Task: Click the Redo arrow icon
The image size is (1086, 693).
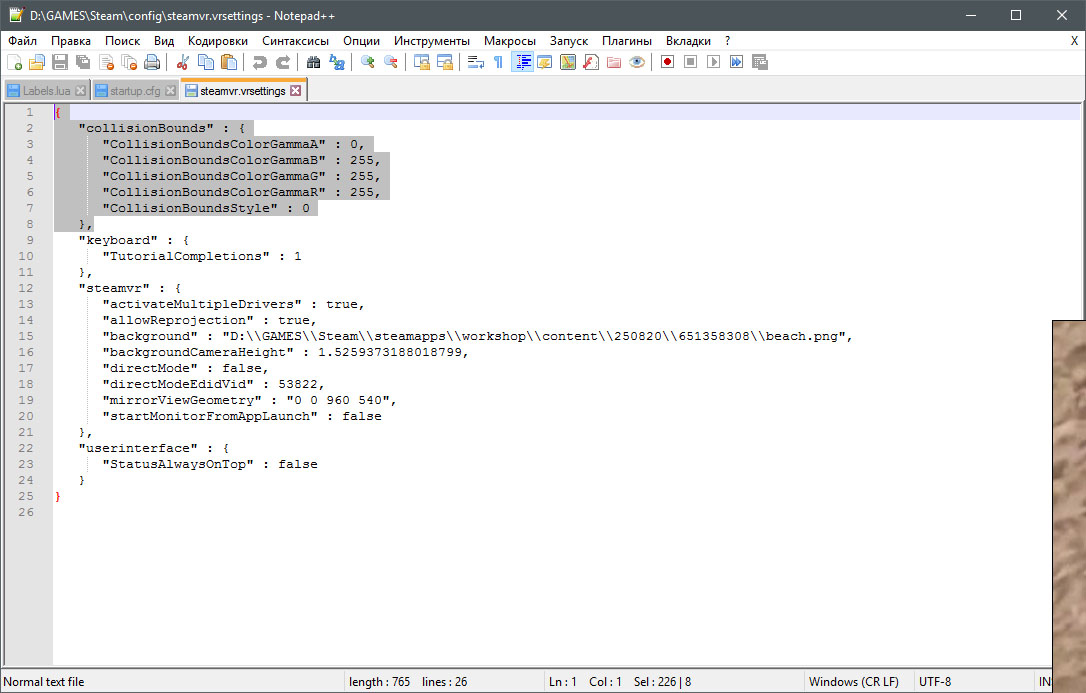Action: pyautogui.click(x=283, y=62)
